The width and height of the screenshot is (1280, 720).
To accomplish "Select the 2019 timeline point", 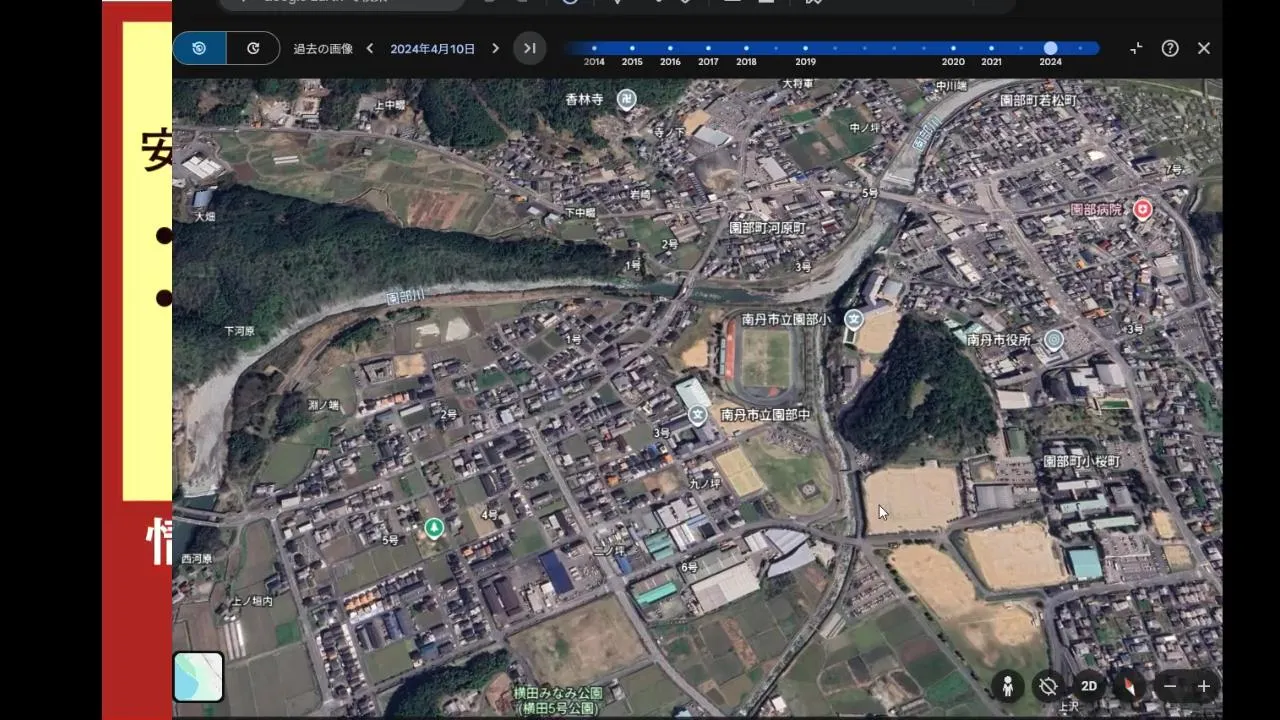I will click(x=805, y=48).
